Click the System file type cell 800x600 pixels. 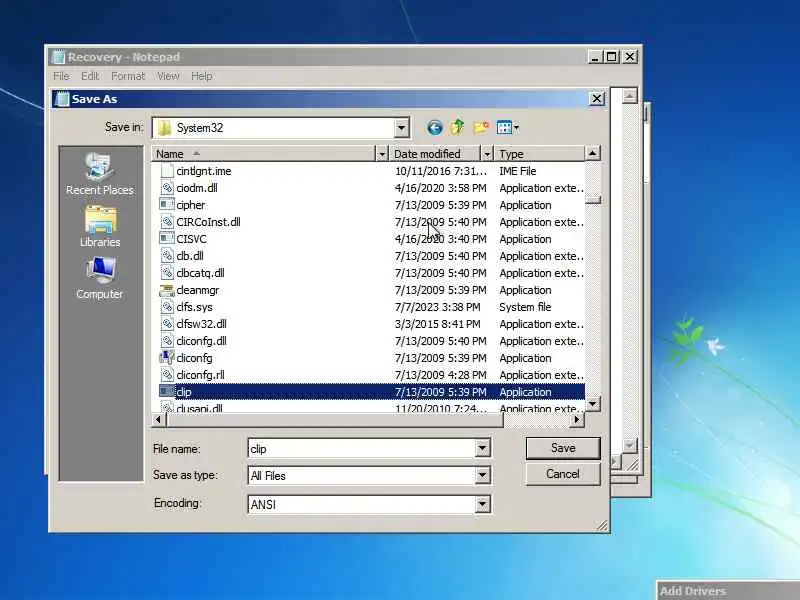tap(525, 307)
